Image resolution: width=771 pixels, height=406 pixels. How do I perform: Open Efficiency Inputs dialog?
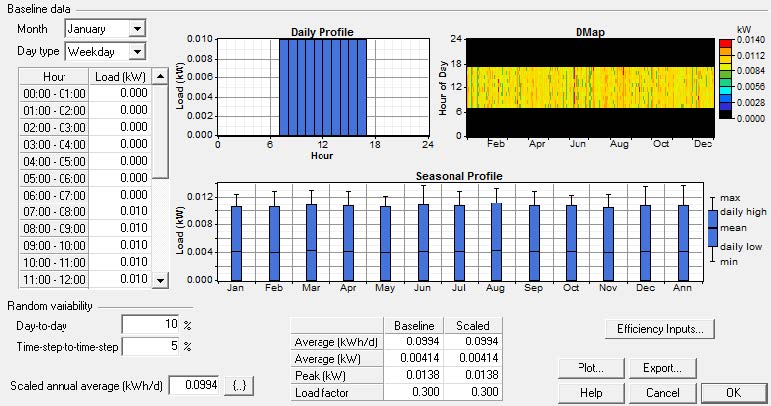(659, 328)
